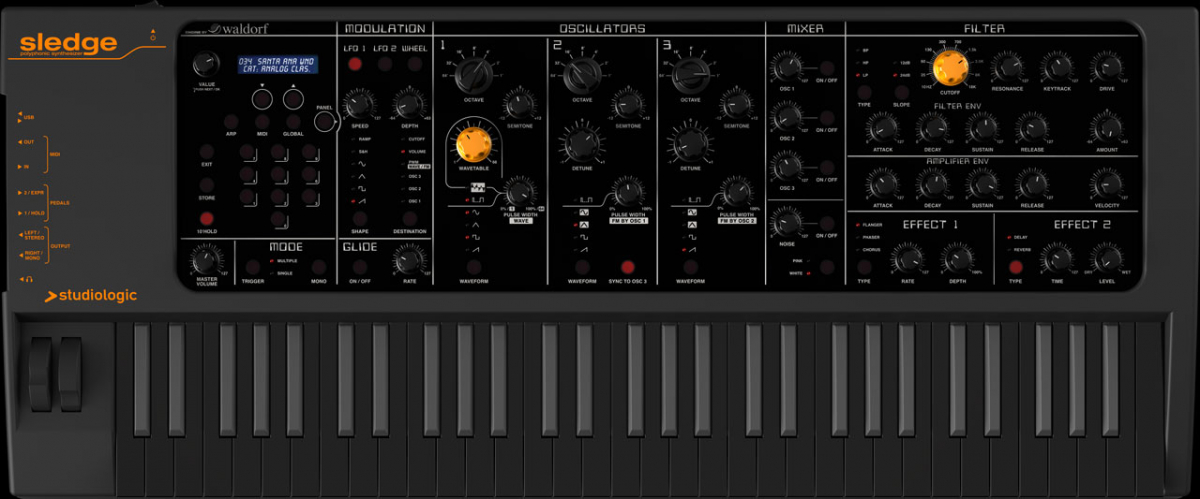Click the Filter RESONANCE knob
Image resolution: width=1200 pixels, height=499 pixels.
[1007, 68]
